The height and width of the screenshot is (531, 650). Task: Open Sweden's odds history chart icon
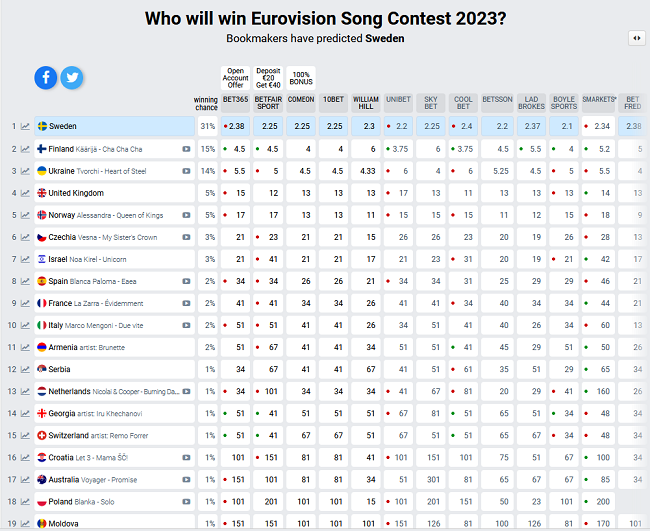coord(24,126)
